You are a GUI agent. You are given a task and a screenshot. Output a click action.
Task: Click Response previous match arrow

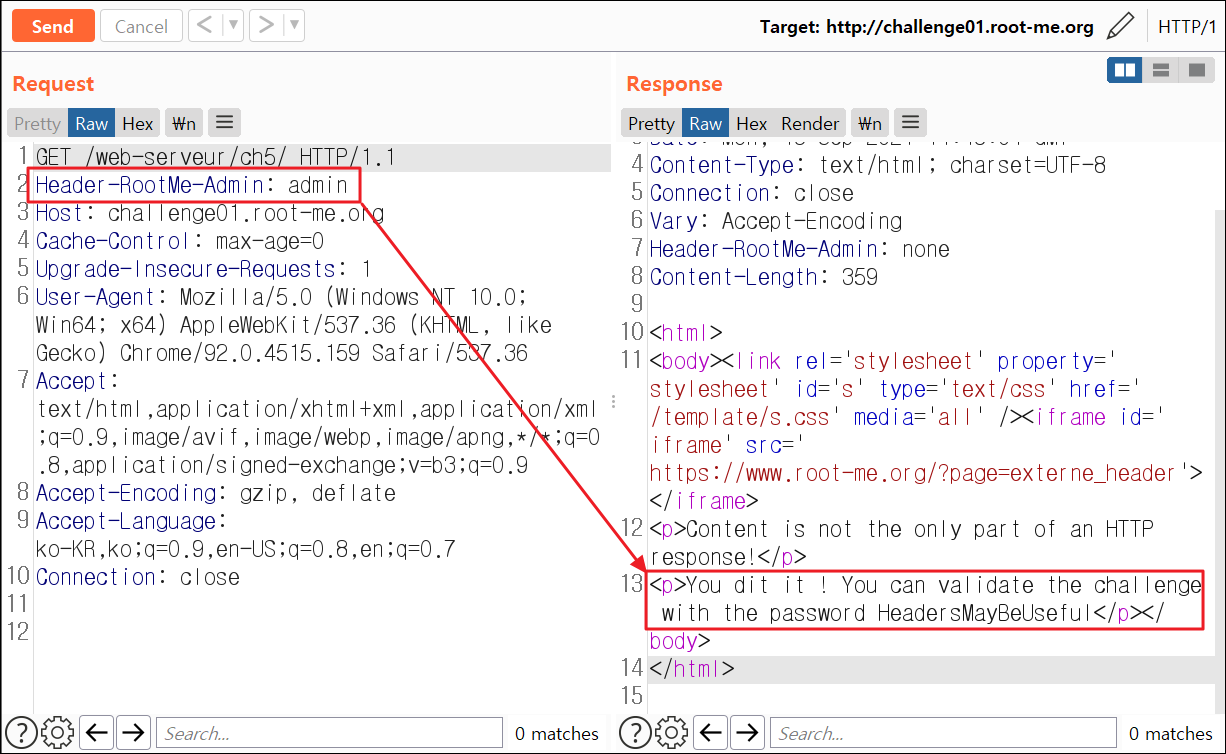click(711, 733)
